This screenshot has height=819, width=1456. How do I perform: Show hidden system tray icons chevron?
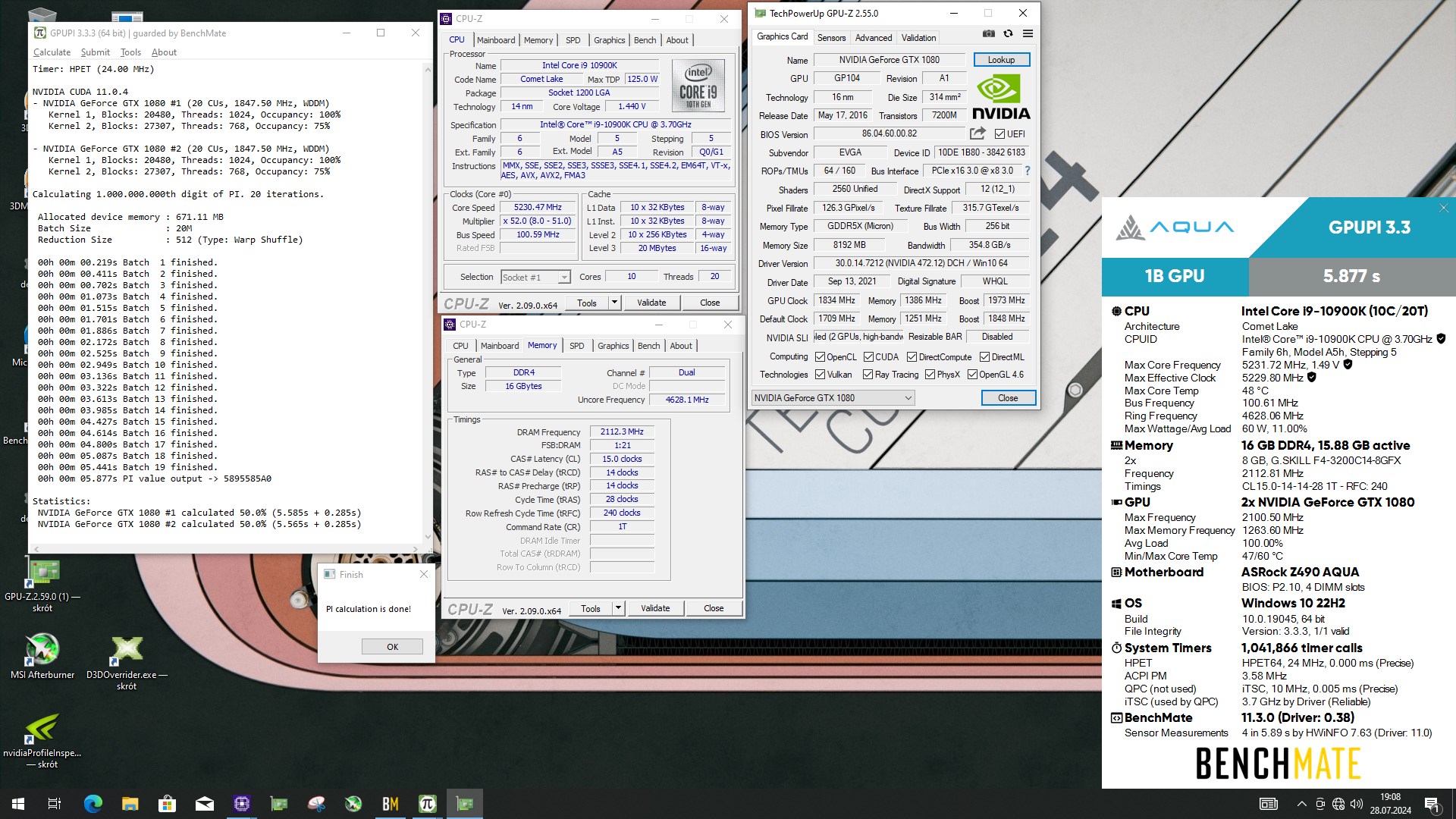point(1301,804)
